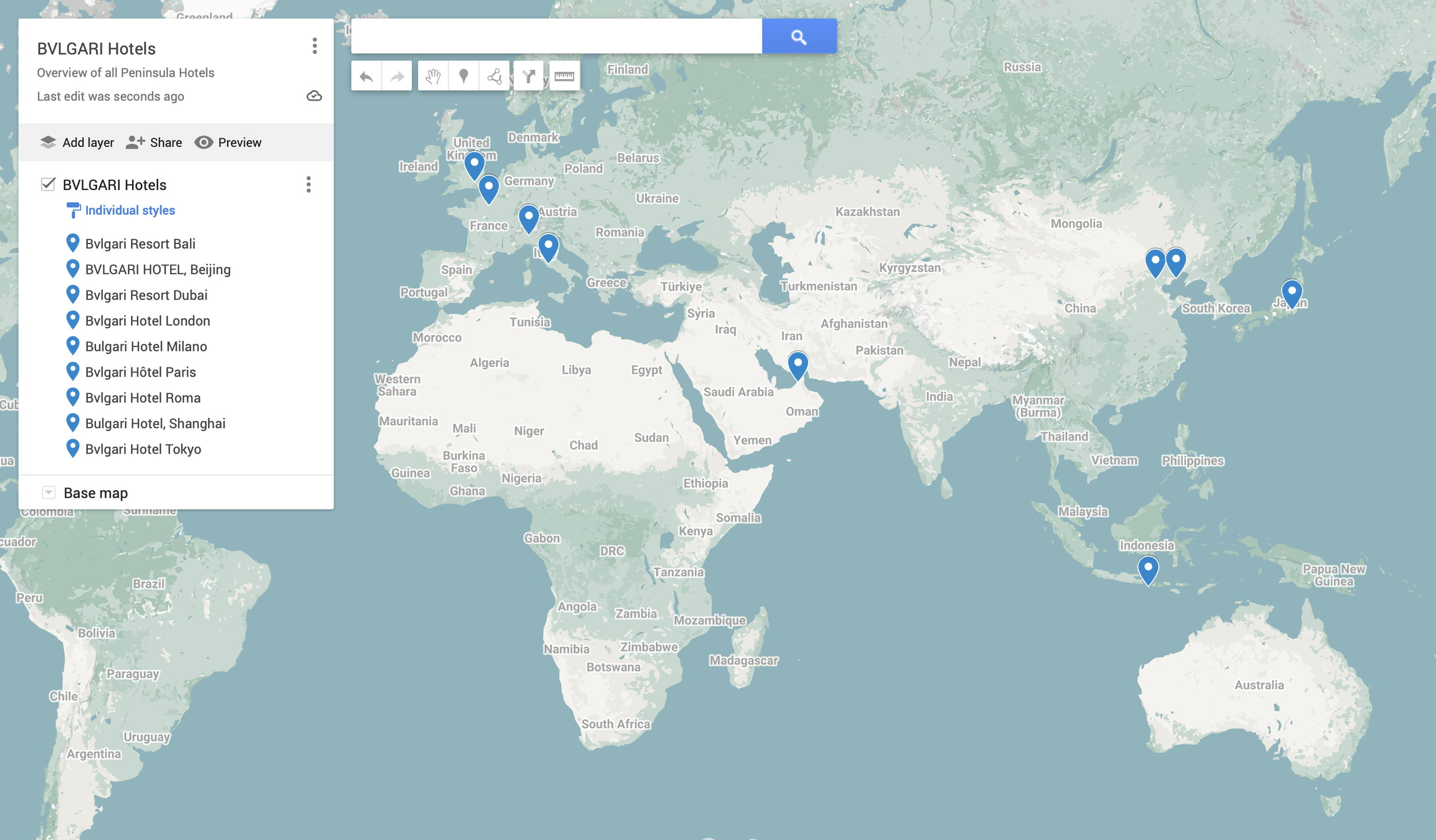
Task: Click the map pin over Dubai
Action: (x=798, y=366)
